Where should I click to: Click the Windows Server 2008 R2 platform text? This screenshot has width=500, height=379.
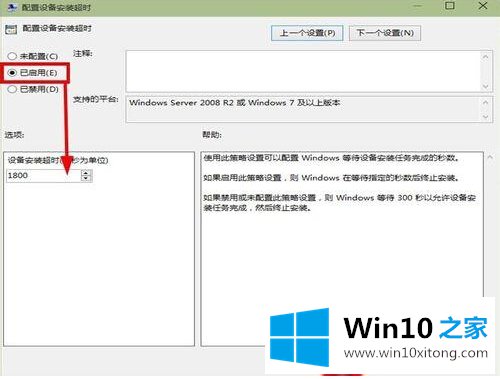(235, 102)
